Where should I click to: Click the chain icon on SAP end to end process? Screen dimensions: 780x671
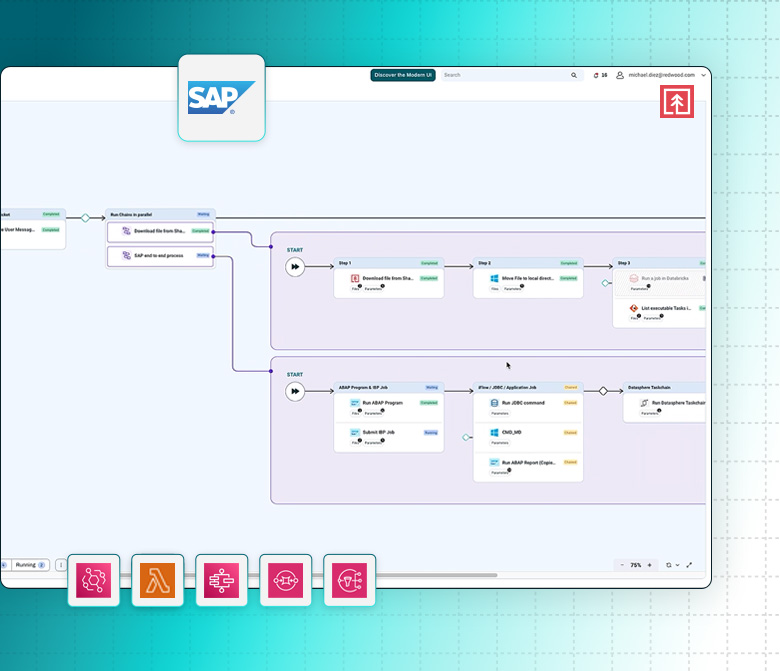pos(126,255)
